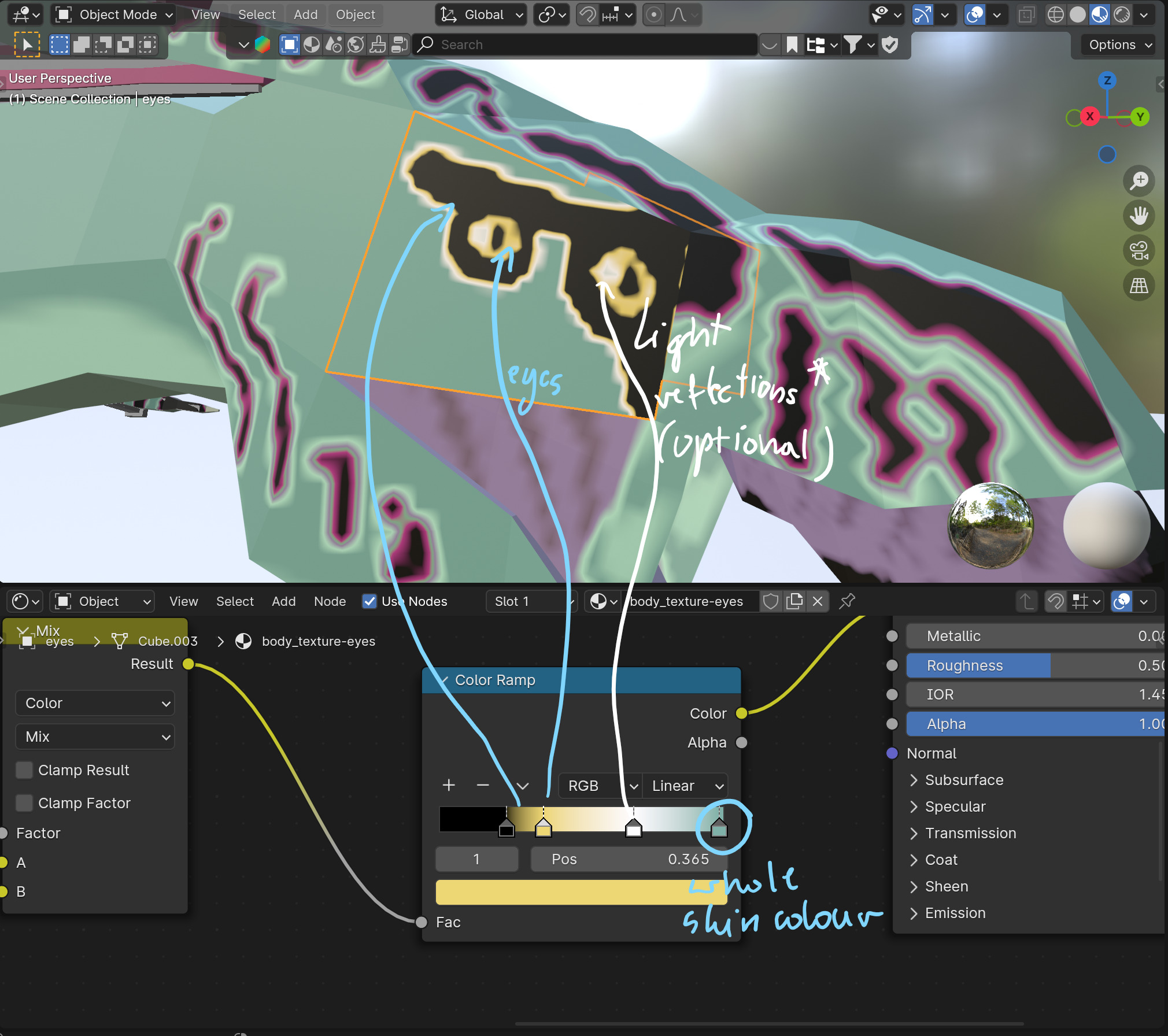The width and height of the screenshot is (1168, 1036).
Task: Open the node editor Node menu
Action: pos(330,601)
